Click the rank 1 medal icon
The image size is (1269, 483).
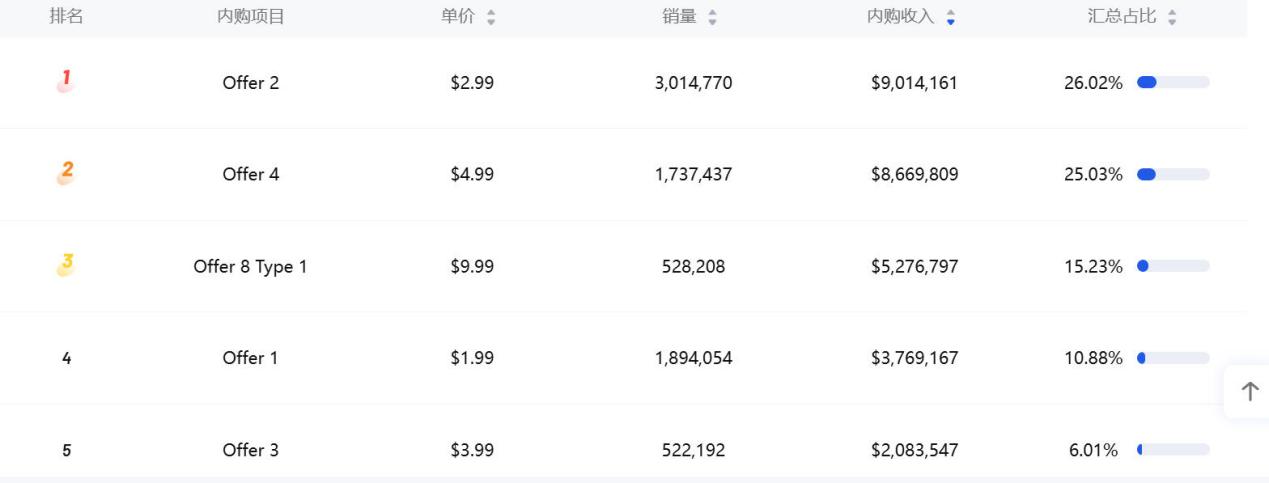pos(66,82)
